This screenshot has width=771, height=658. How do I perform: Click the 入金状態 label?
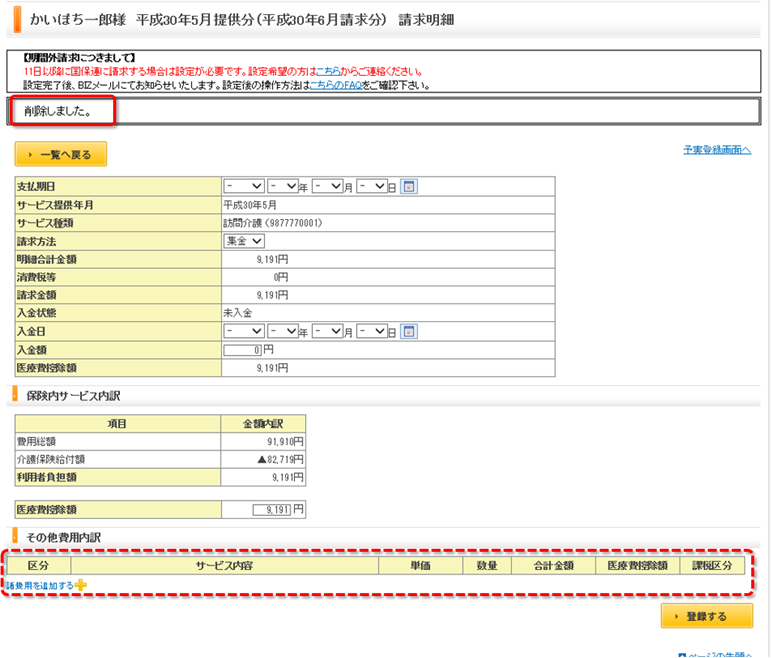[x=36, y=313]
